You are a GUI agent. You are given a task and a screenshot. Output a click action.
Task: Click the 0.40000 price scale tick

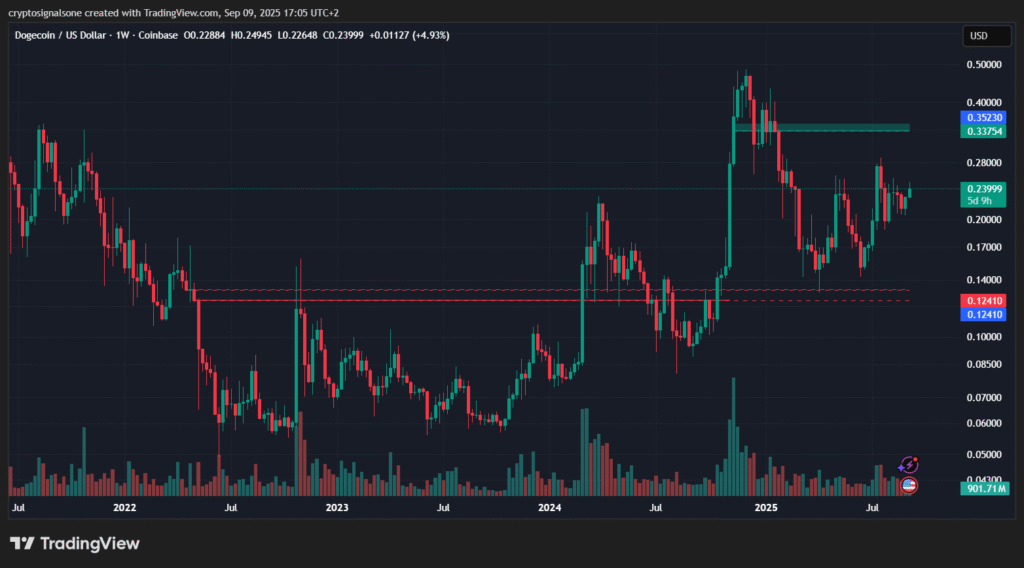click(x=984, y=103)
